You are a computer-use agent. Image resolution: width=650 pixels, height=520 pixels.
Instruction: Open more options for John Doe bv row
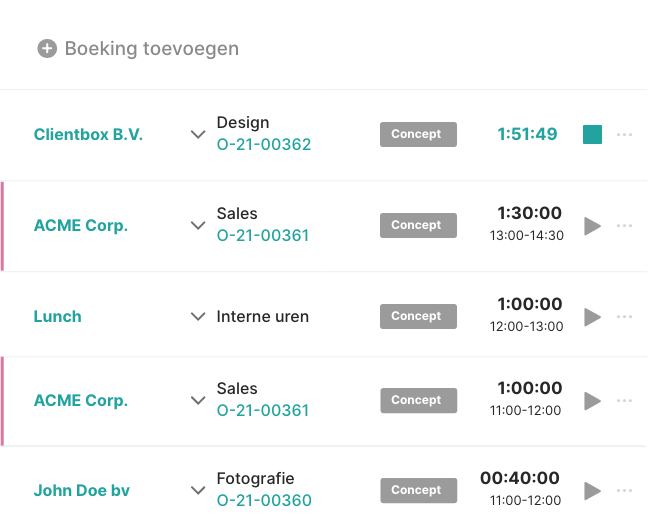point(625,491)
